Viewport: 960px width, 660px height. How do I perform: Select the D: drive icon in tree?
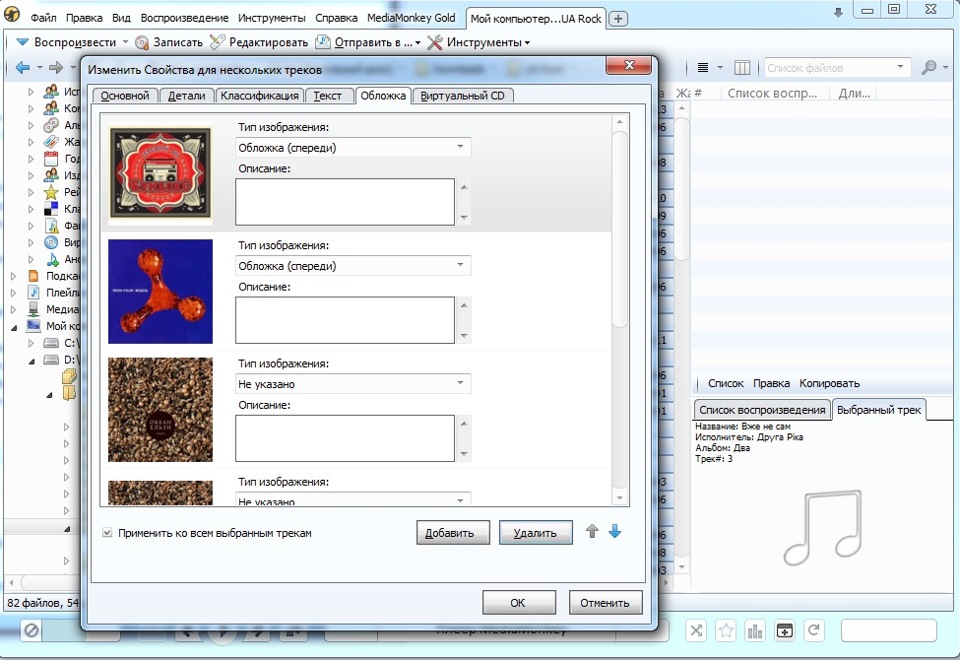pyautogui.click(x=51, y=360)
